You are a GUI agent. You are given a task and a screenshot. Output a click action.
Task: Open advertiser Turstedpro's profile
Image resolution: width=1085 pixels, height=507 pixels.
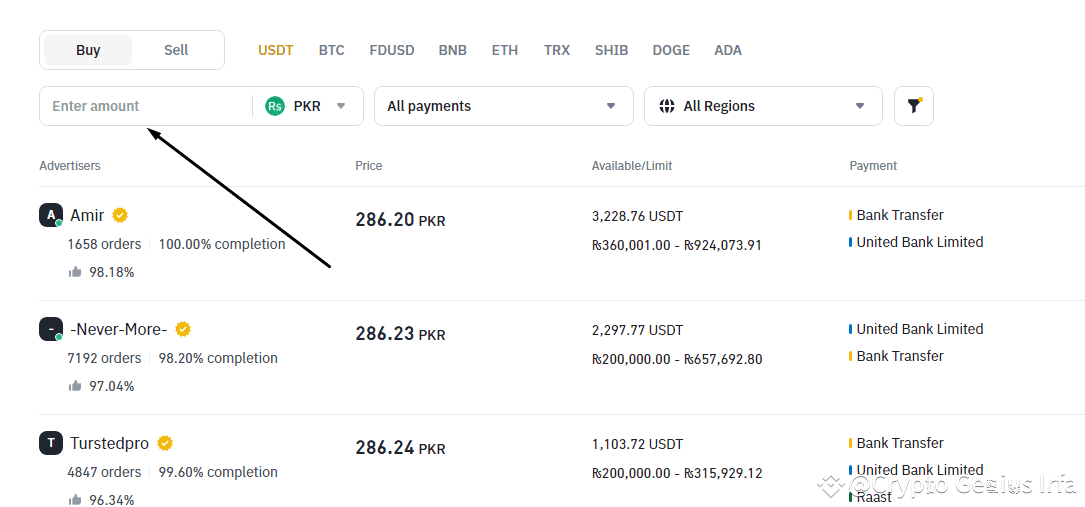click(x=109, y=443)
